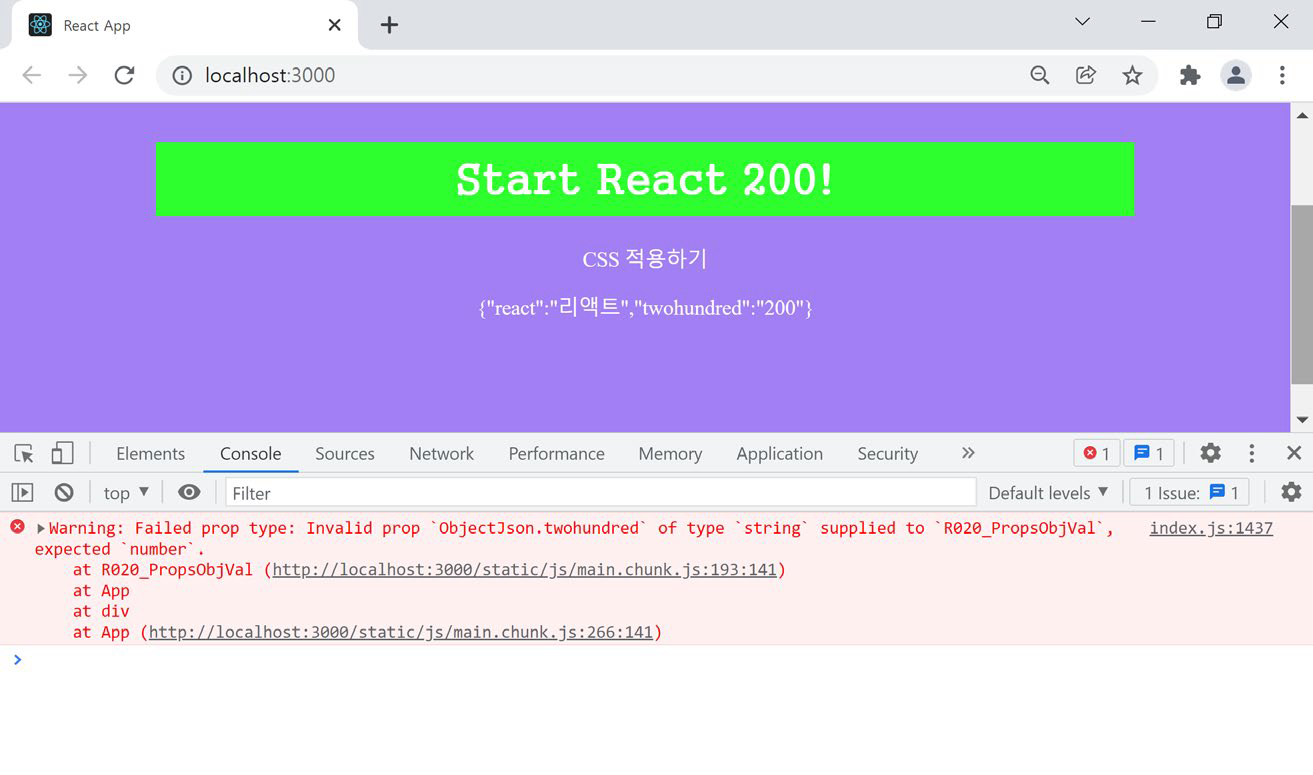Click the Start React 200! heading

(x=645, y=179)
